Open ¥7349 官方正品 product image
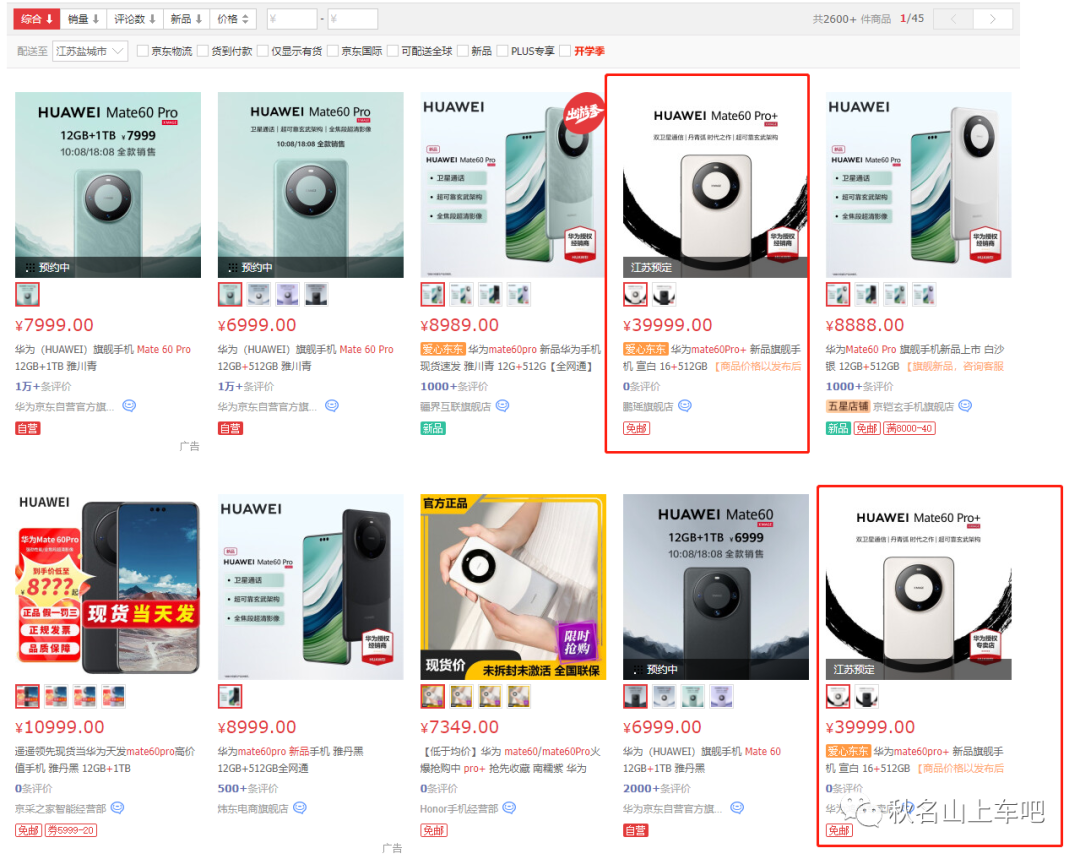1080x859 pixels. (513, 587)
